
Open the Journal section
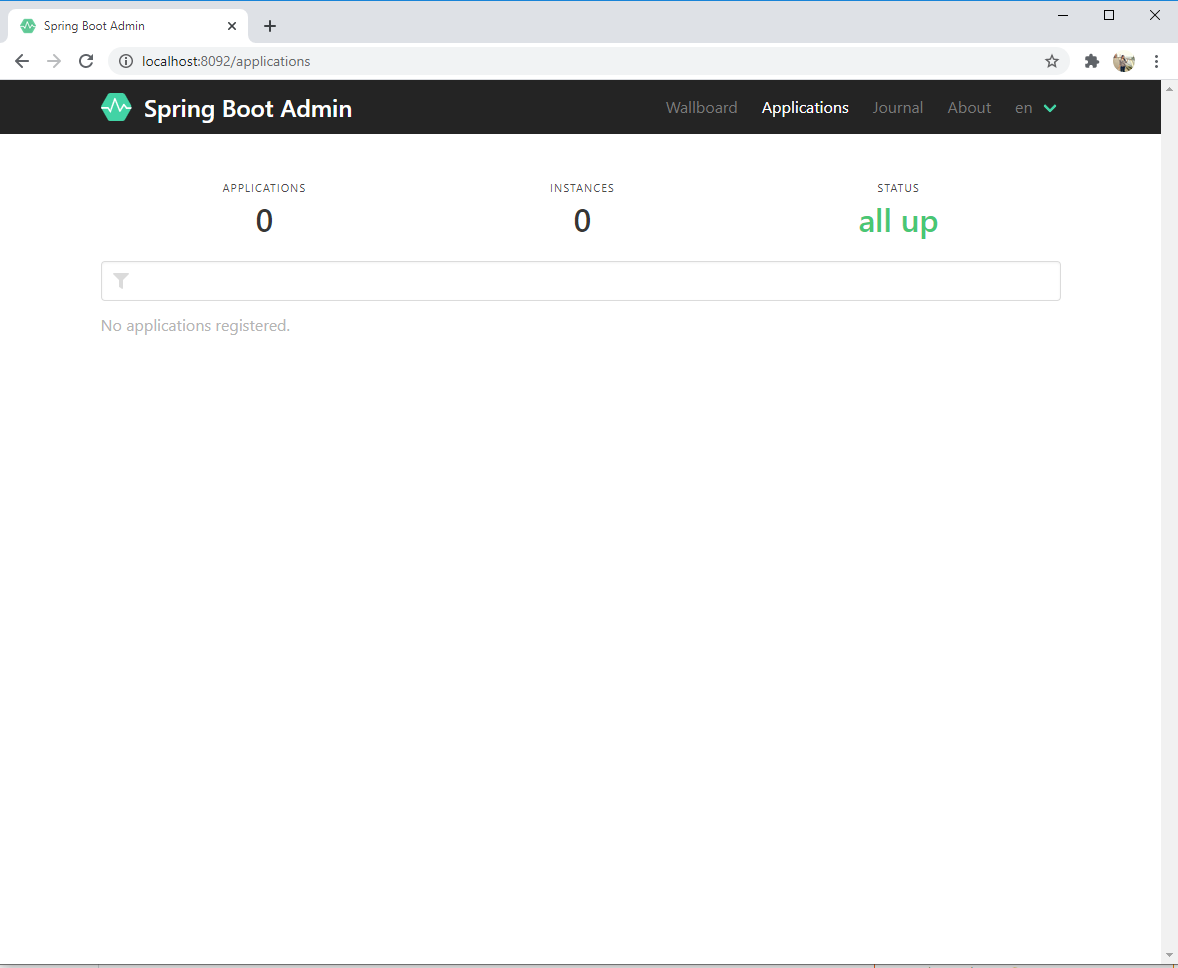click(897, 107)
